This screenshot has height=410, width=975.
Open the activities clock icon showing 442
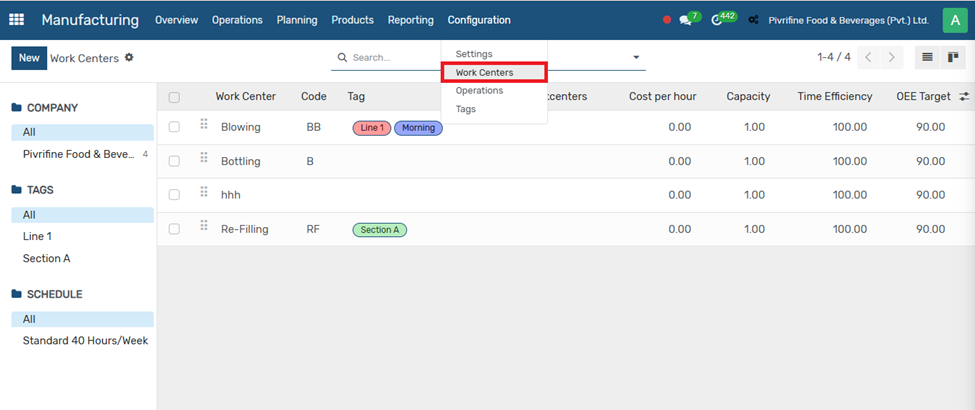click(718, 20)
